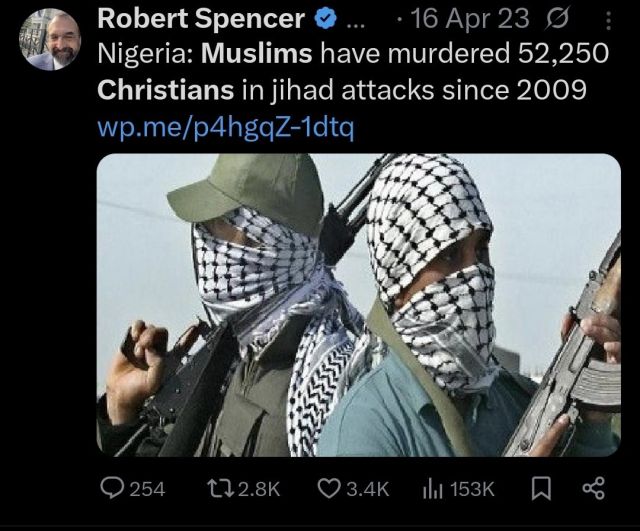Open the attached photo of masked gunmen
Image resolution: width=640 pixels, height=531 pixels.
pyautogui.click(x=358, y=305)
